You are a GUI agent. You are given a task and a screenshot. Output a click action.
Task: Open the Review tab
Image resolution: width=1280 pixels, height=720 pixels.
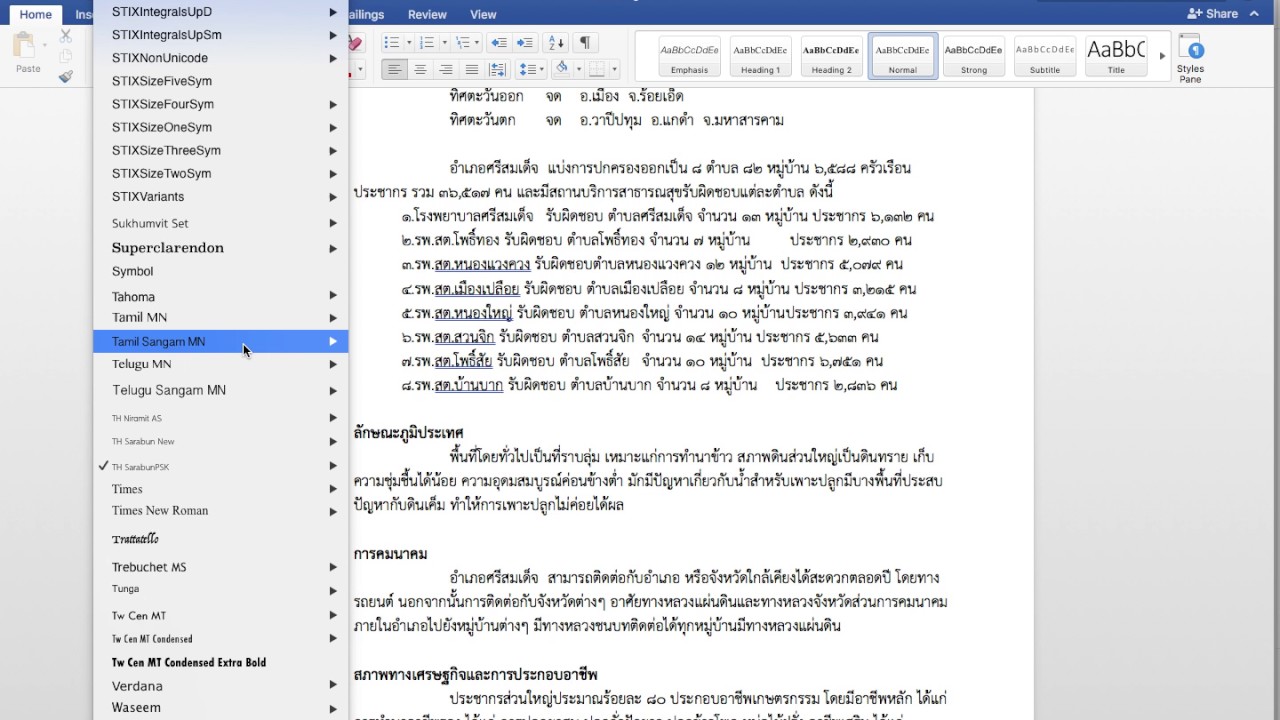pyautogui.click(x=427, y=14)
